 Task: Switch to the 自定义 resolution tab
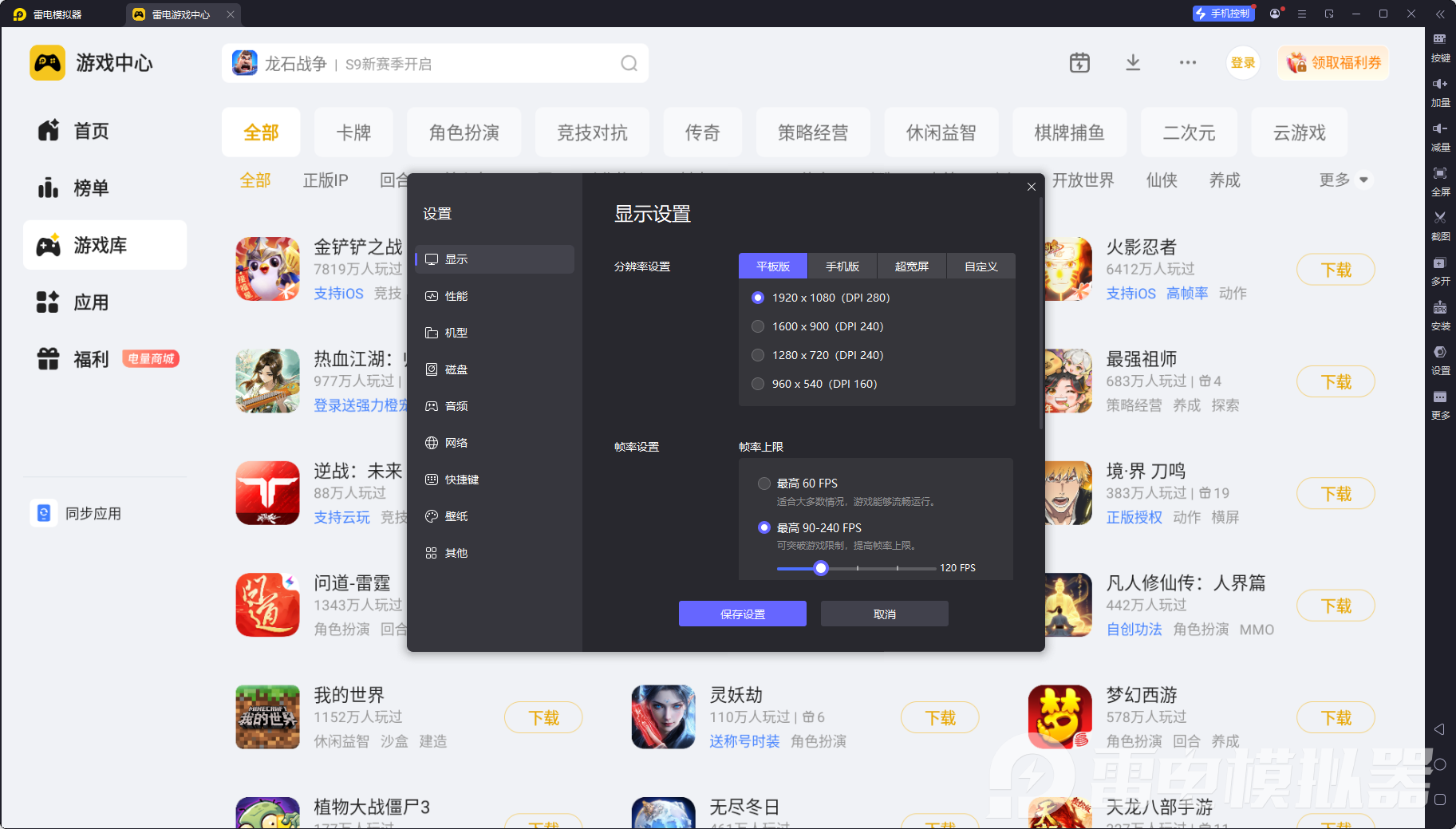pyautogui.click(x=981, y=266)
